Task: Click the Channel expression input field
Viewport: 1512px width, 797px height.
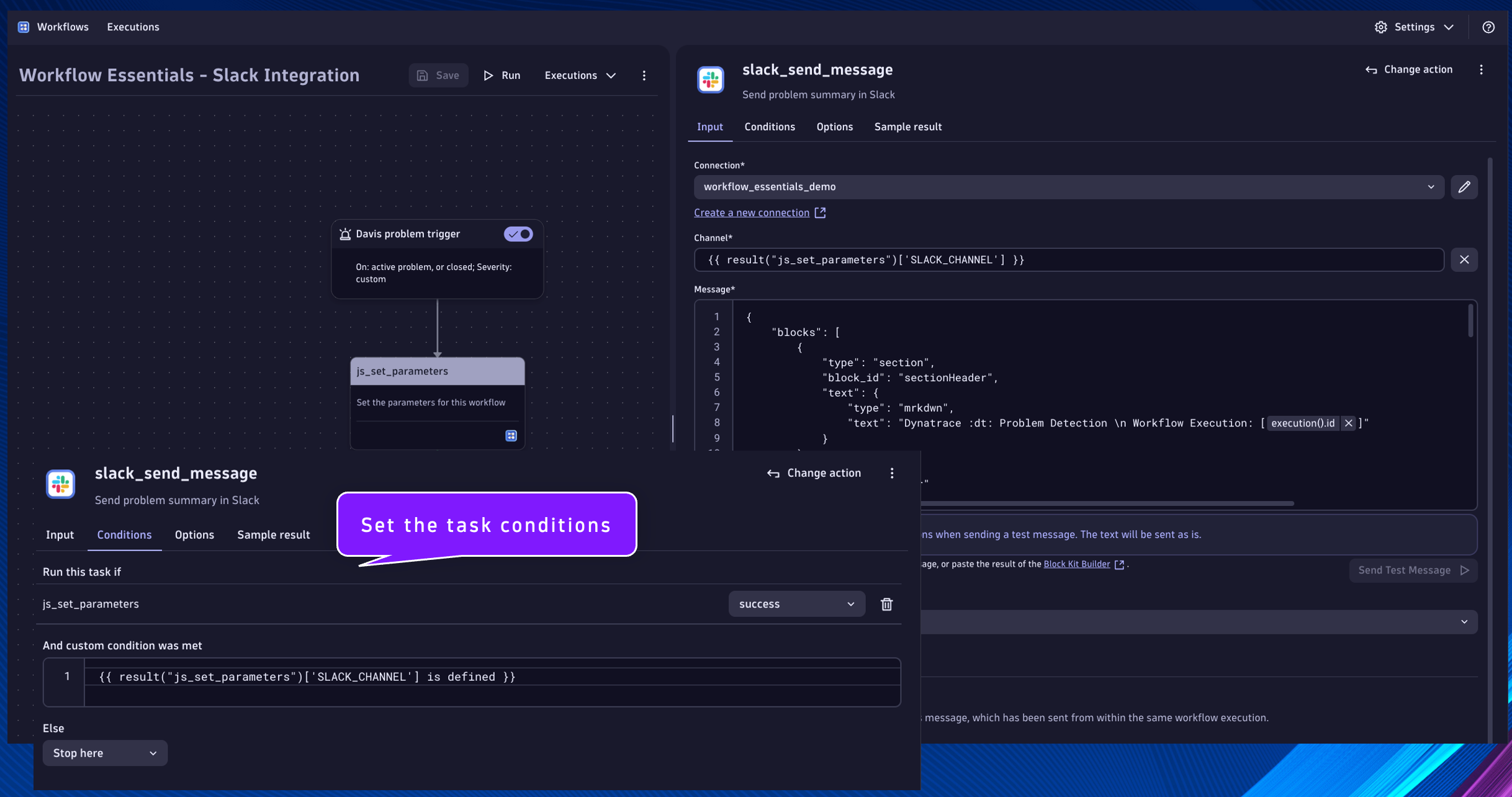Action: tap(1069, 259)
